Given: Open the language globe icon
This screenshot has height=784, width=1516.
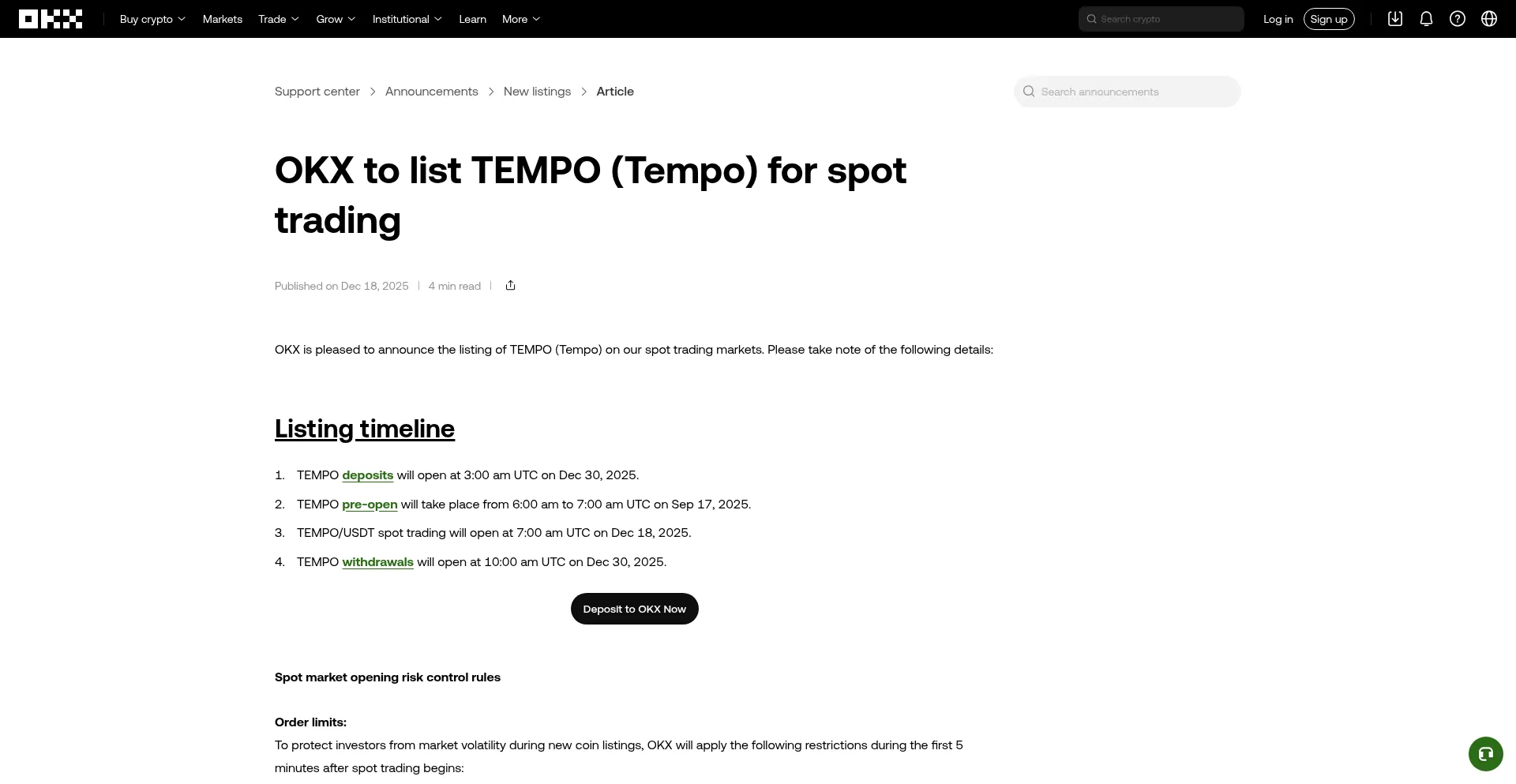Looking at the screenshot, I should point(1489,18).
